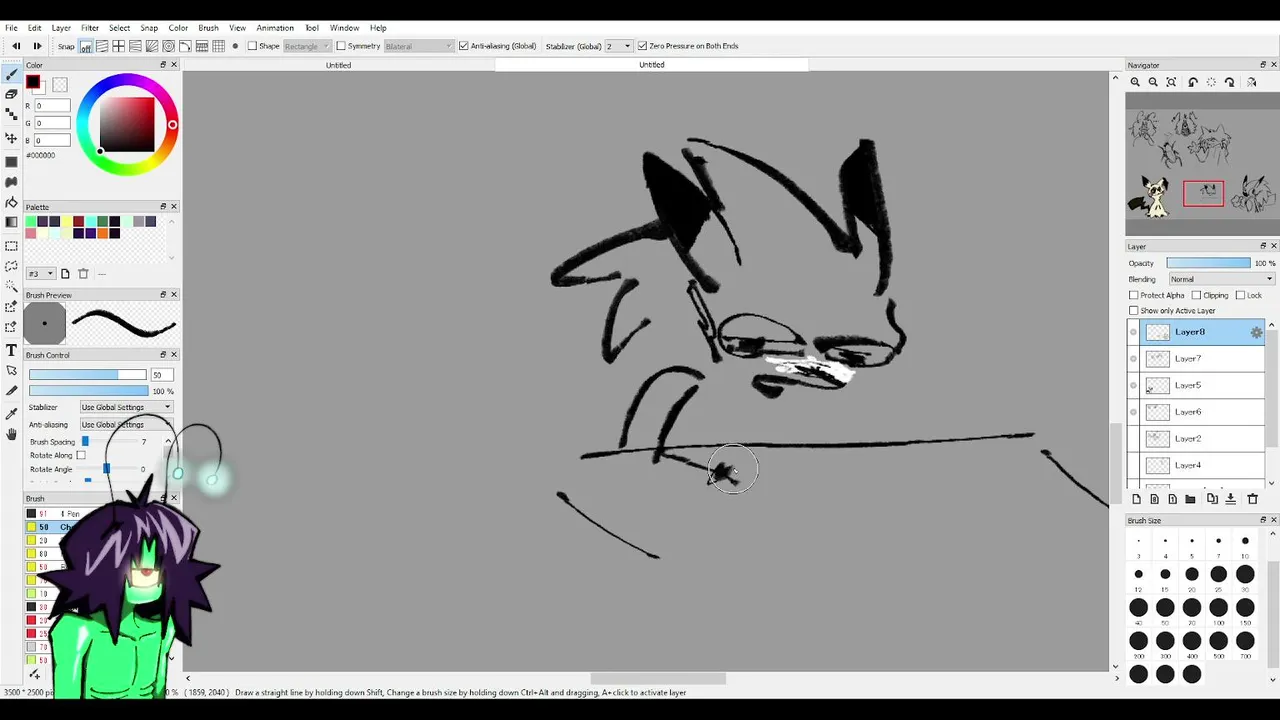Switch to first Untitled document tab

[338, 65]
